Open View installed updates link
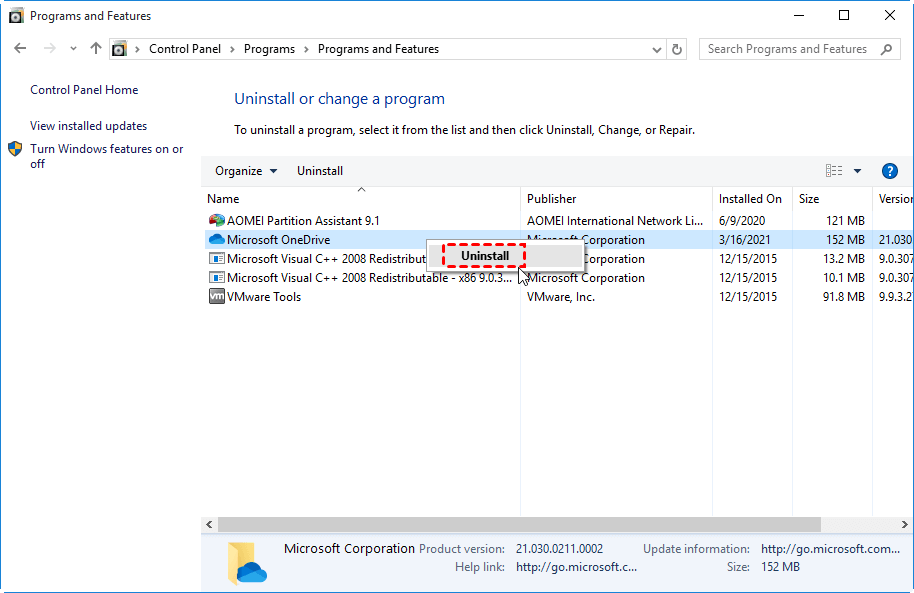Viewport: 914px width, 593px height. (x=88, y=126)
